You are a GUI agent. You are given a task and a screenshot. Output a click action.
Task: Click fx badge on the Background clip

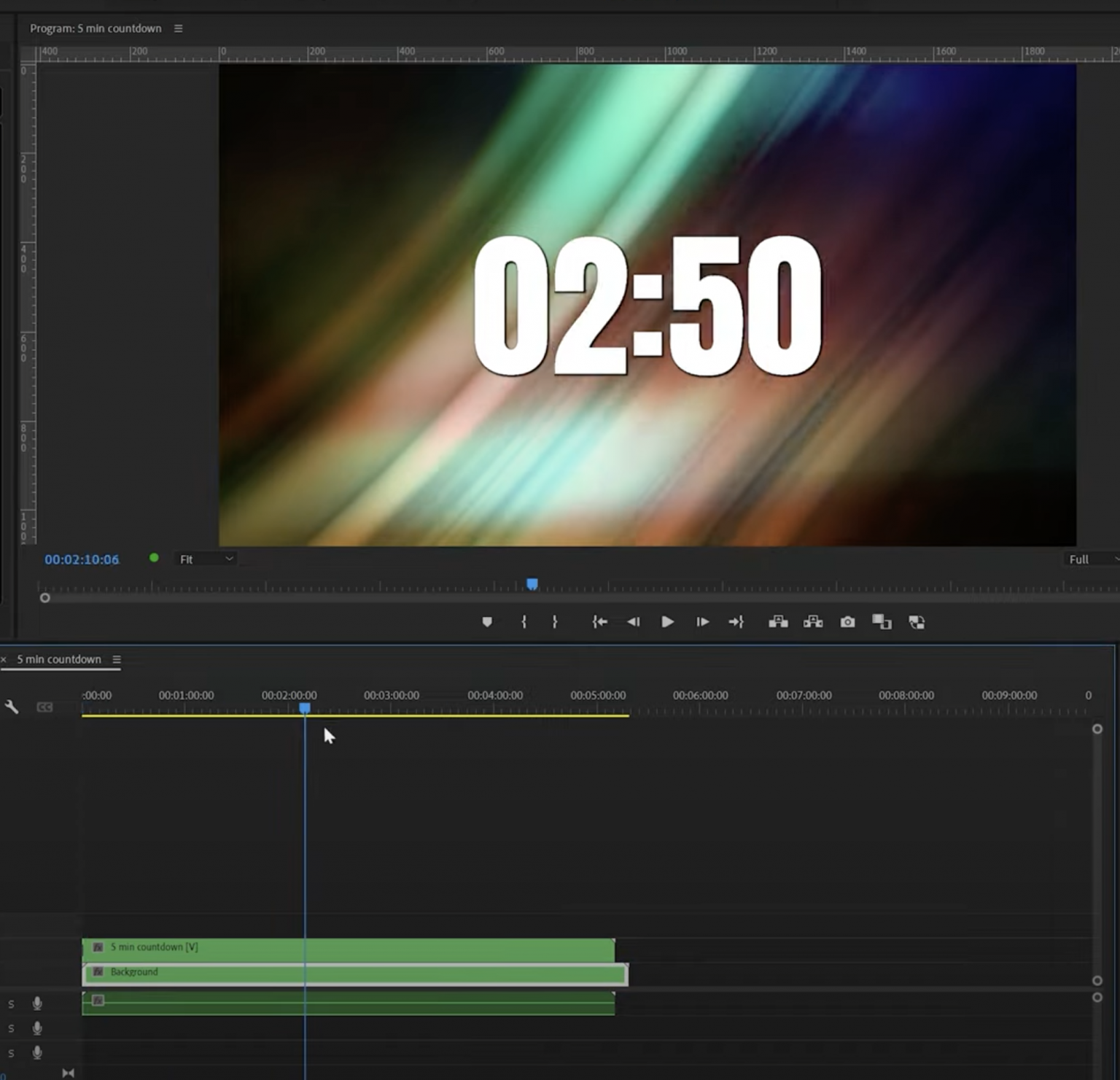(x=98, y=972)
